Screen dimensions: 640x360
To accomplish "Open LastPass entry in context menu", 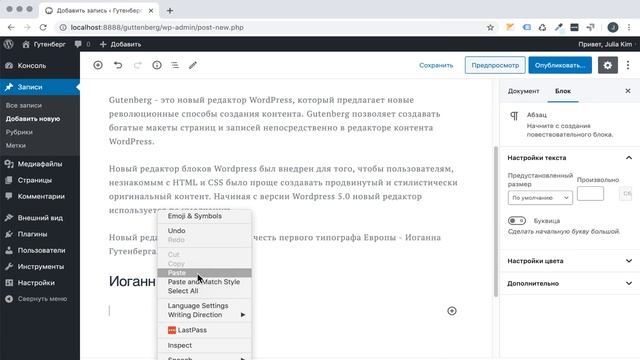I will (204, 330).
